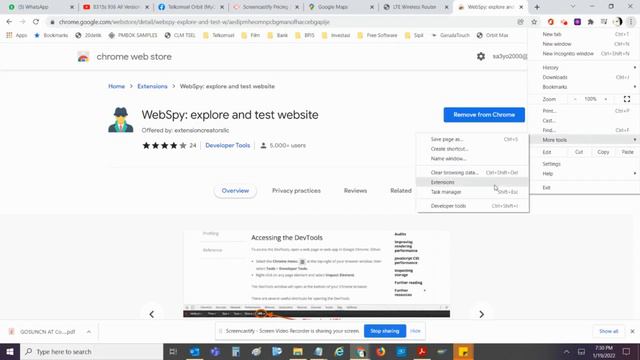This screenshot has height=360, width=640.
Task: Open Downloads from Chrome menu
Action: tap(584, 77)
